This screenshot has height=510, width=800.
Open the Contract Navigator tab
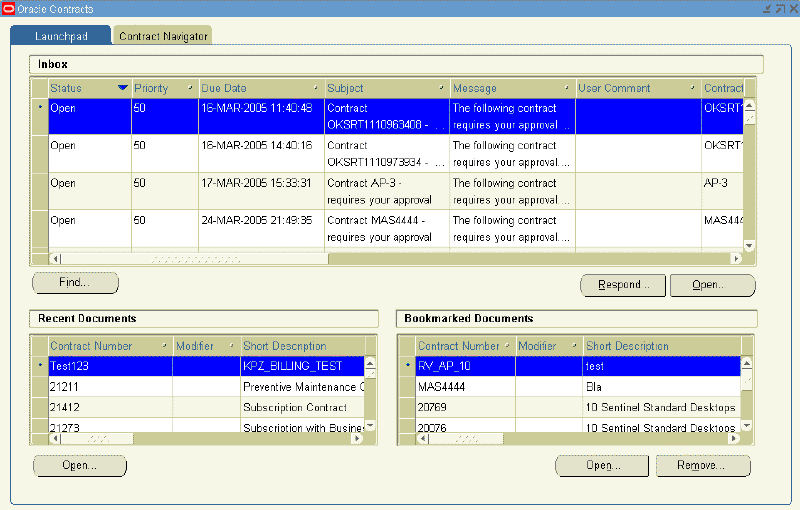pos(163,36)
